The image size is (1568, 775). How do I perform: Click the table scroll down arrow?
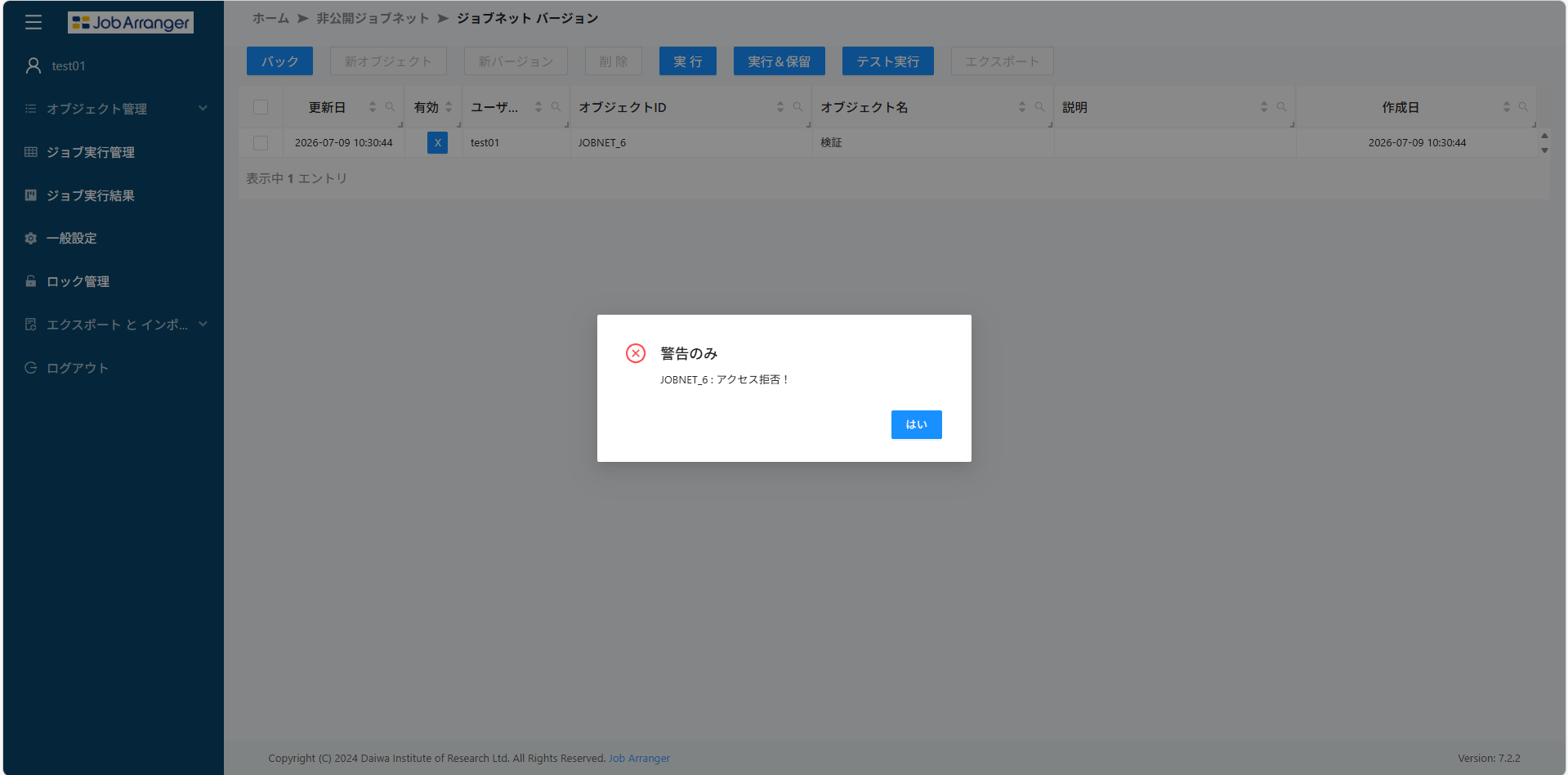pyautogui.click(x=1544, y=150)
